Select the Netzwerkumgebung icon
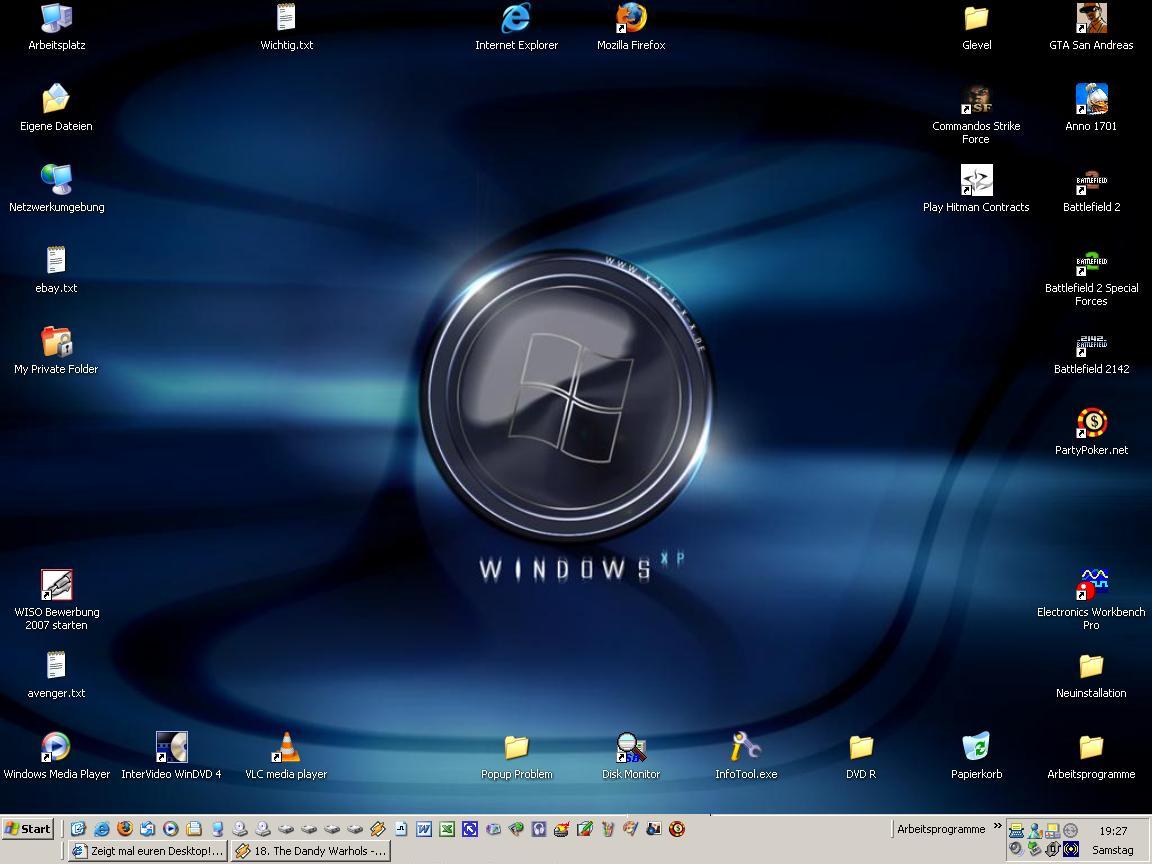 point(57,189)
